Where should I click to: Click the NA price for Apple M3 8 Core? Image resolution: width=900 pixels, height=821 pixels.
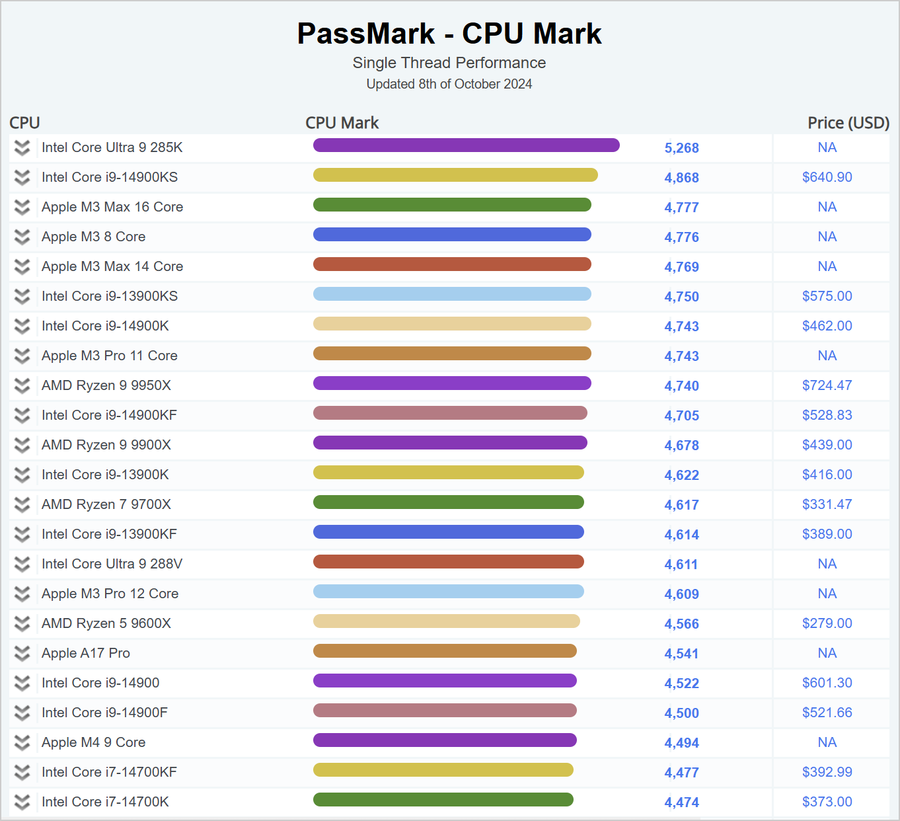click(827, 237)
